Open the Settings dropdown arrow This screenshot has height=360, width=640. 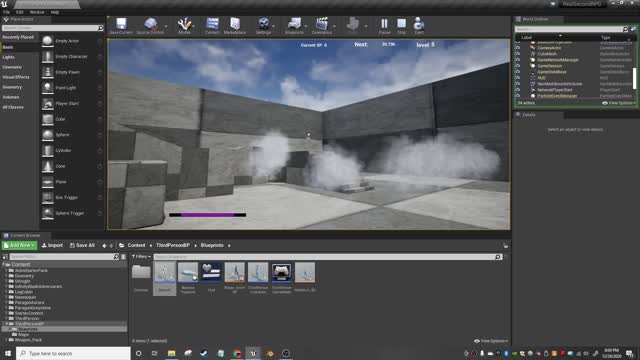(273, 26)
